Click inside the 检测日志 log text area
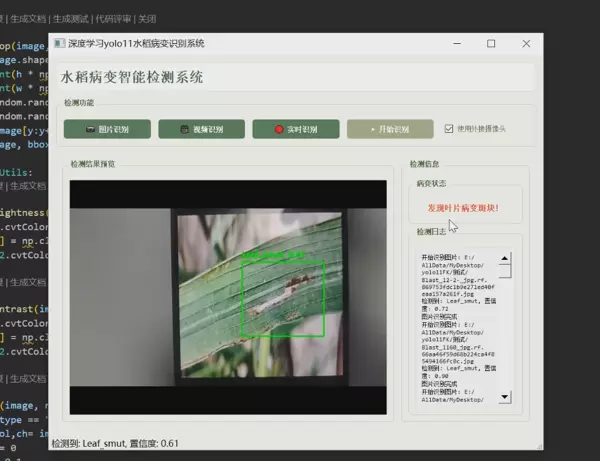The height and width of the screenshot is (461, 600). [457, 330]
